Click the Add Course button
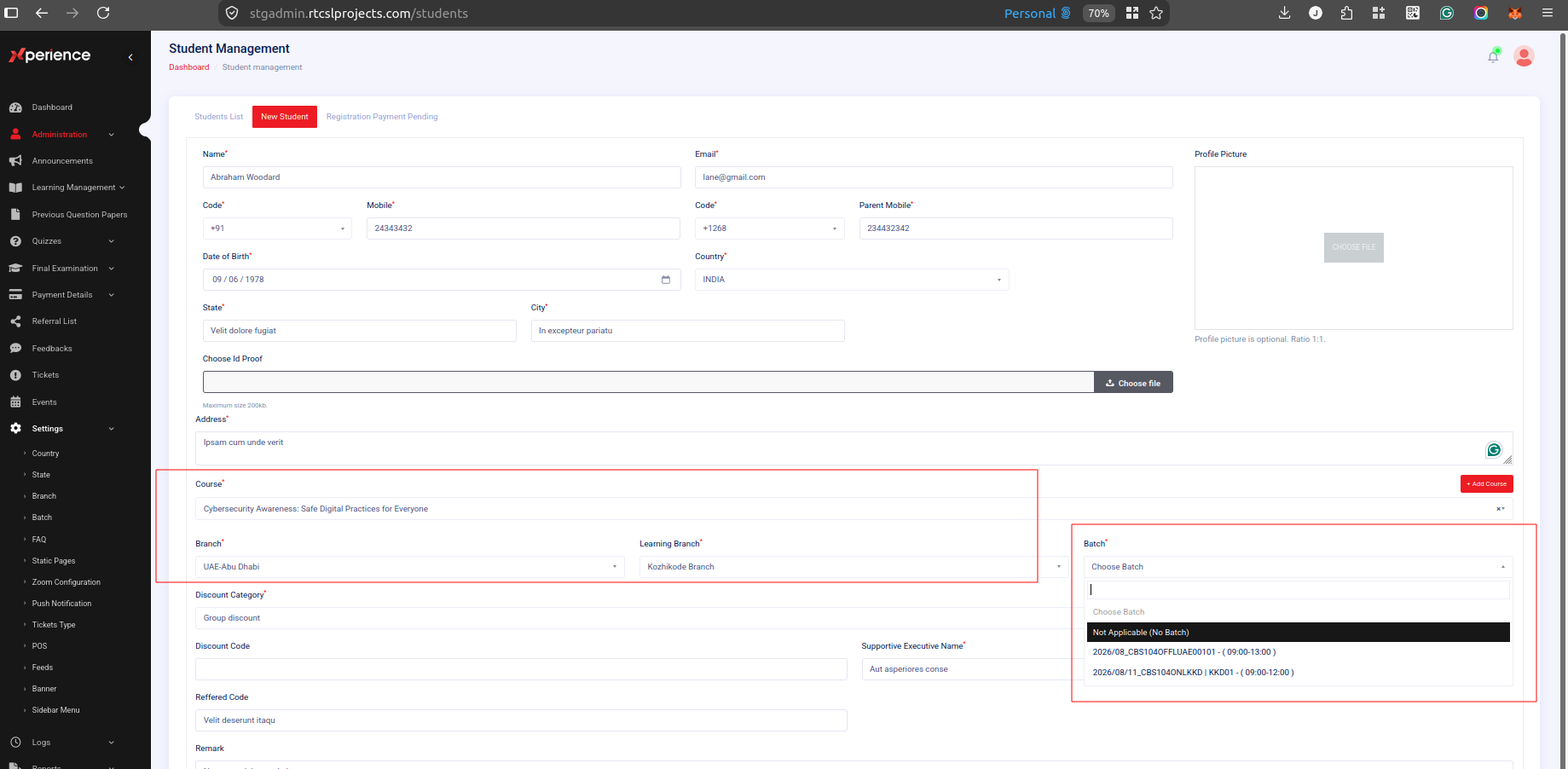1568x769 pixels. [1487, 484]
